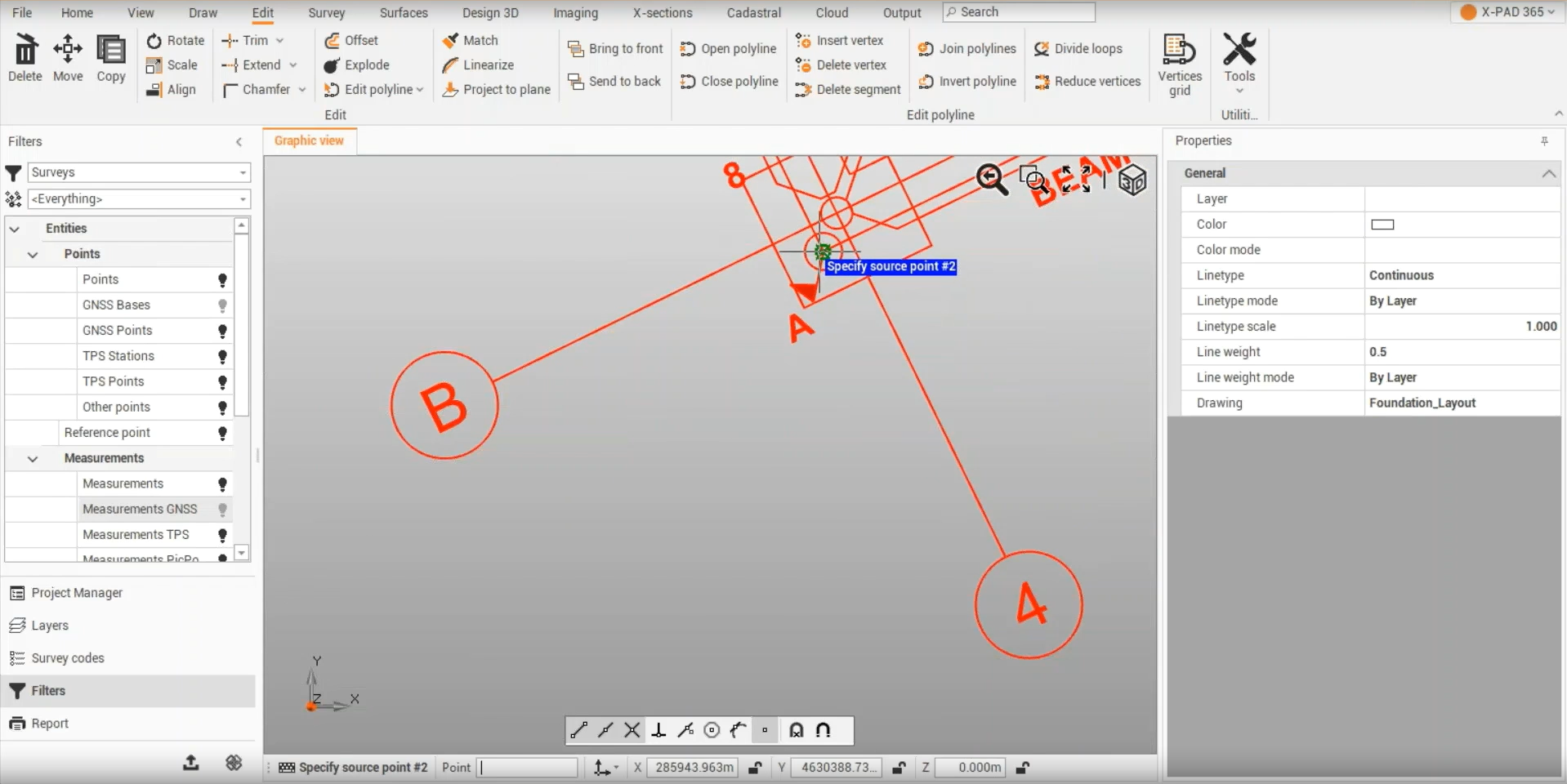Open Survey codes panel
This screenshot has height=784, width=1567.
(x=68, y=658)
